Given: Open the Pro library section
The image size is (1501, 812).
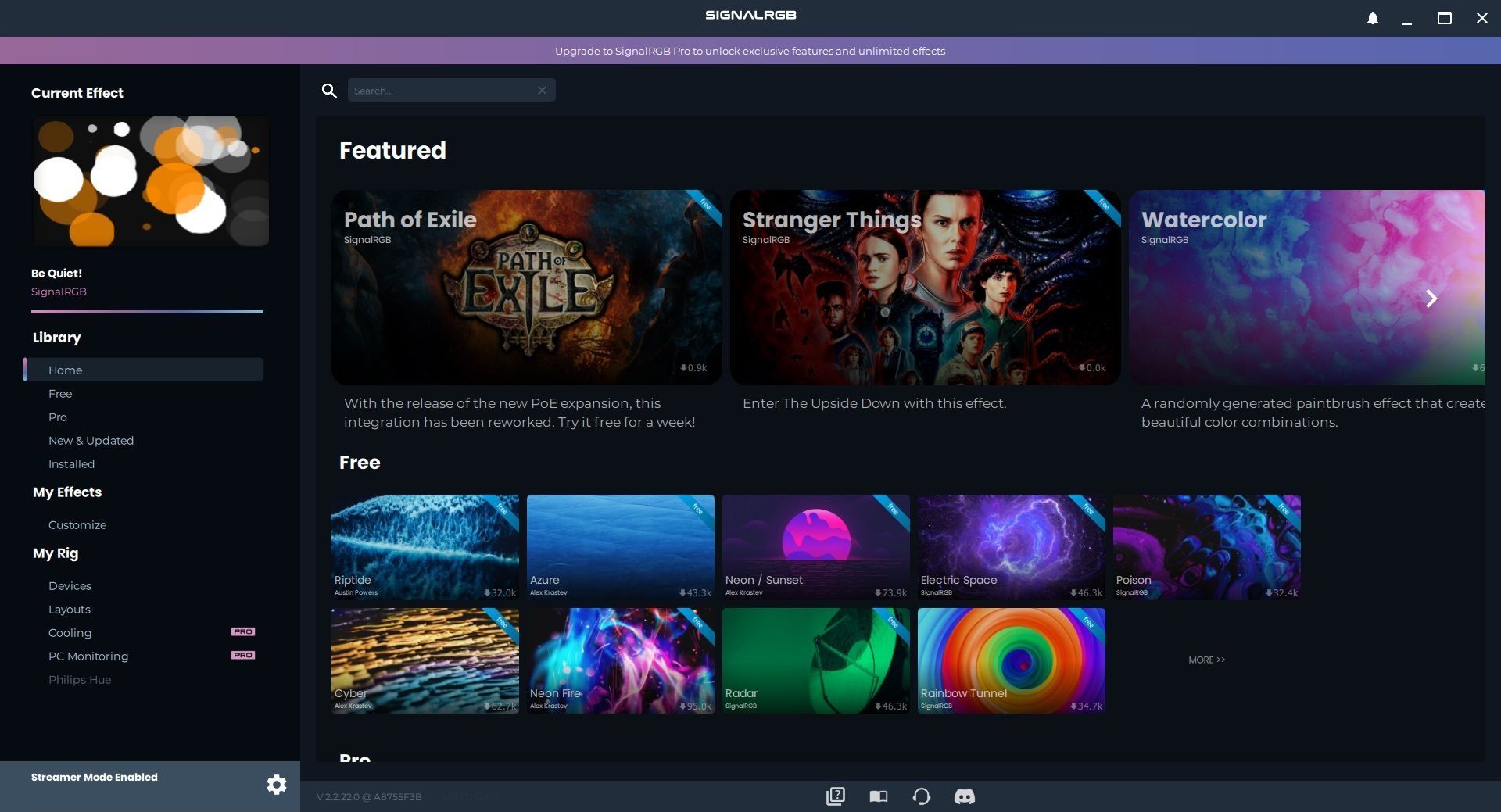Looking at the screenshot, I should coord(58,417).
